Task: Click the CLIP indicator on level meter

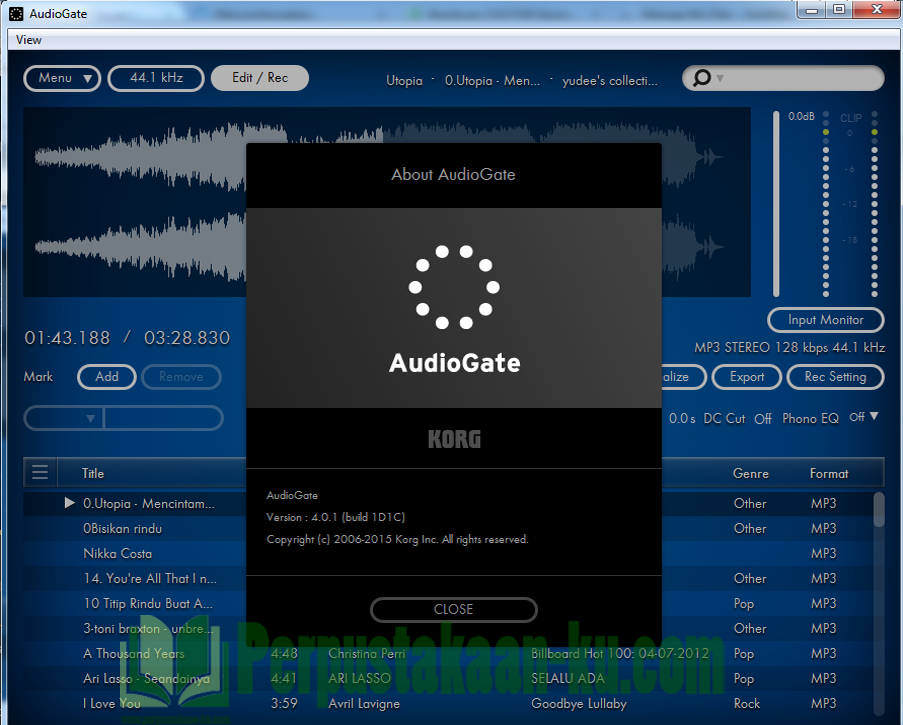Action: click(x=851, y=118)
